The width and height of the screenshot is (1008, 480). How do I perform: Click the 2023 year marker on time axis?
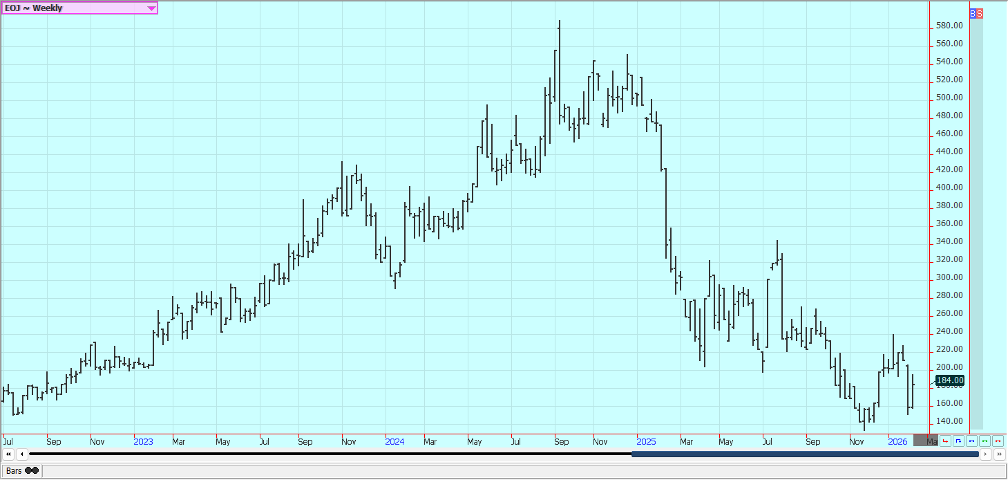pyautogui.click(x=143, y=440)
